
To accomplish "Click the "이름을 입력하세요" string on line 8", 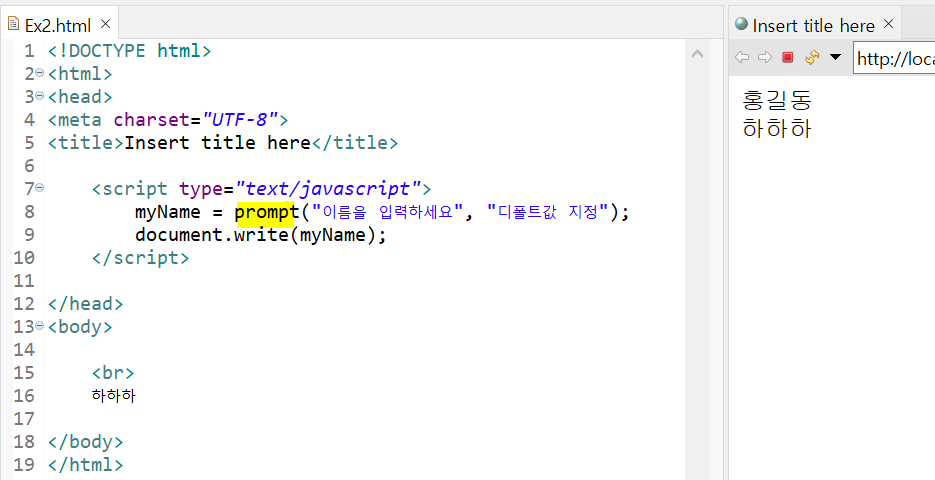I will (x=388, y=212).
